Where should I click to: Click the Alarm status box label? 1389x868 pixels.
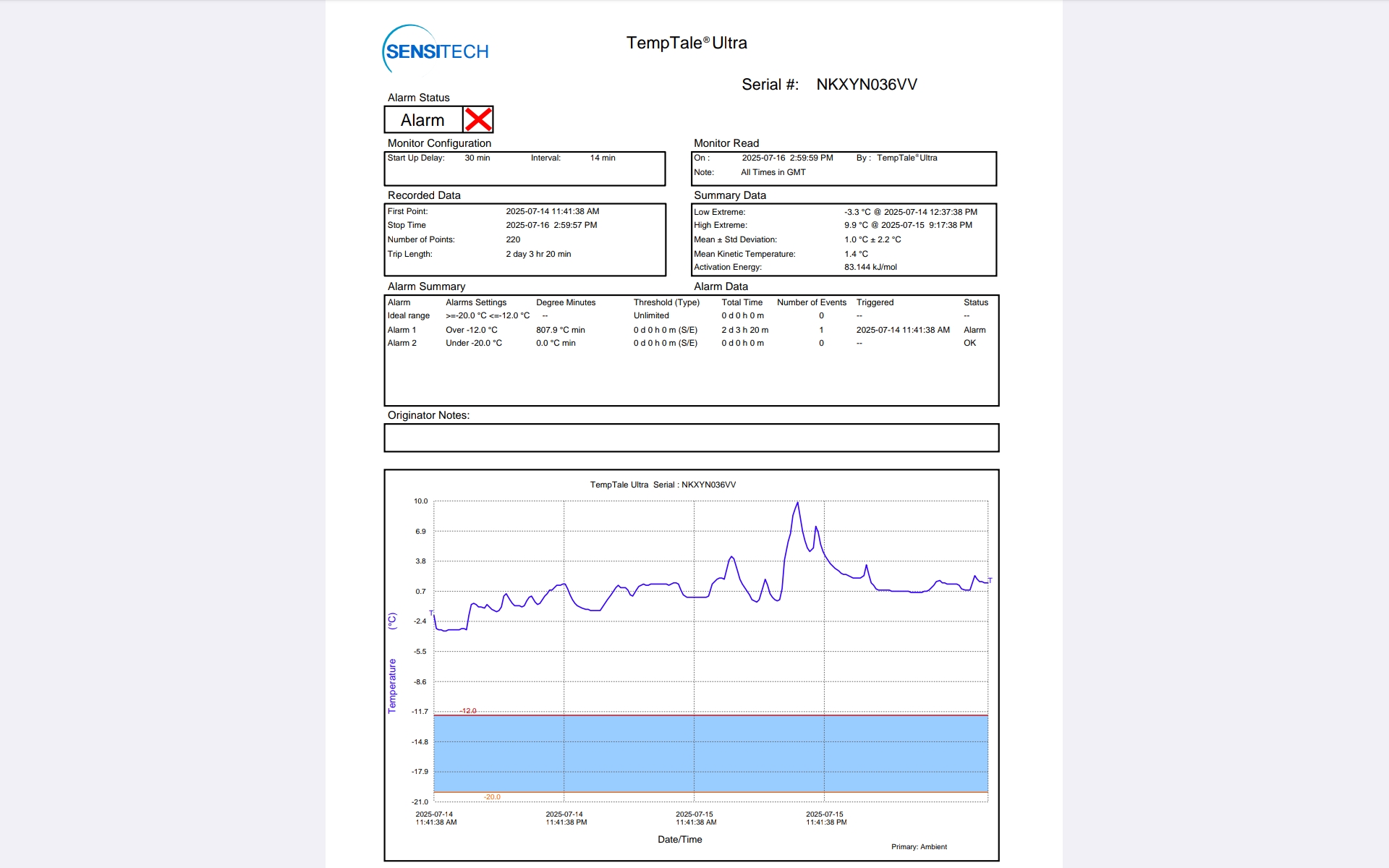tap(422, 120)
